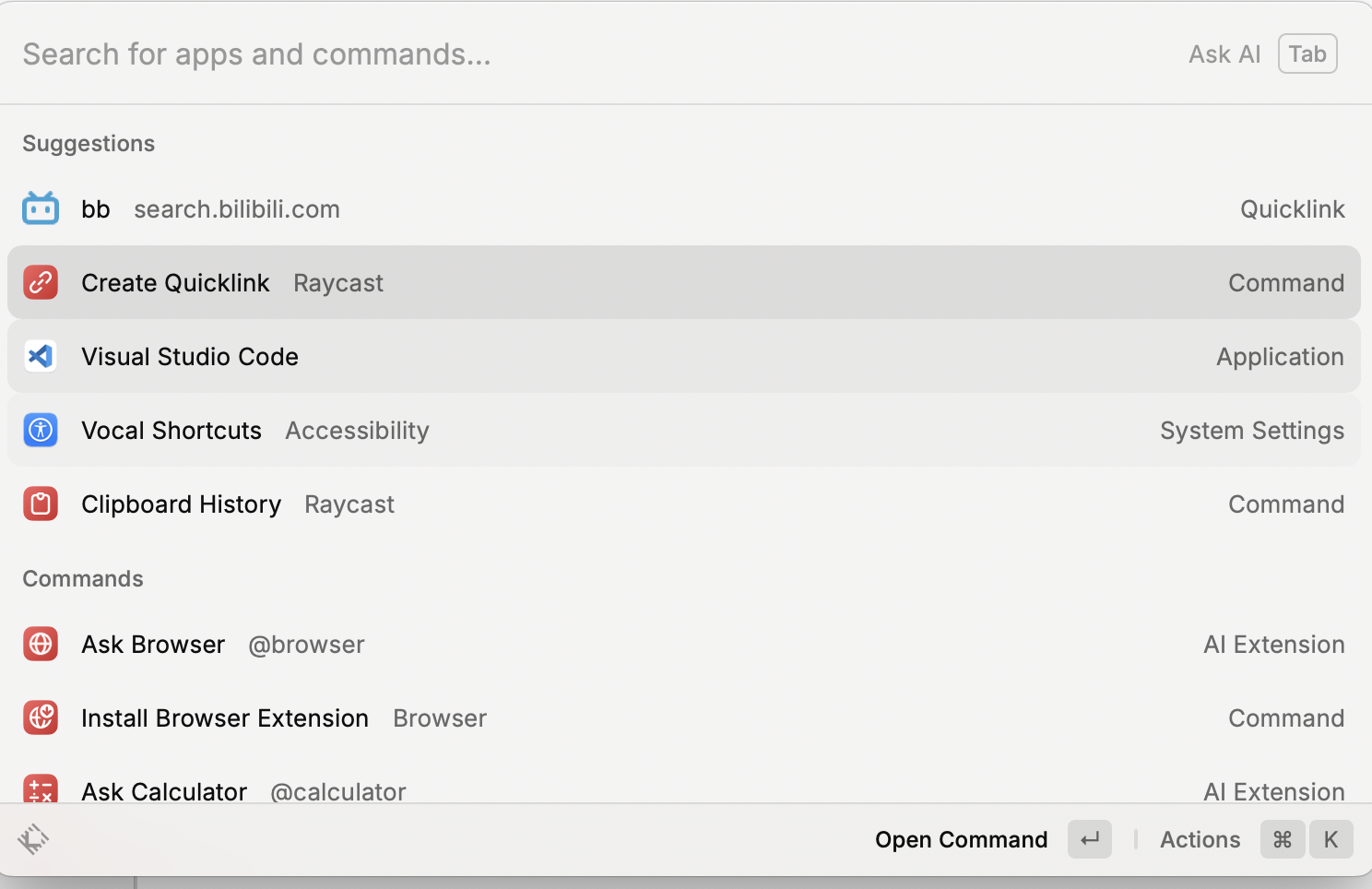This screenshot has width=1372, height=889.
Task: Click the bilibili quicklink icon
Action: [41, 209]
